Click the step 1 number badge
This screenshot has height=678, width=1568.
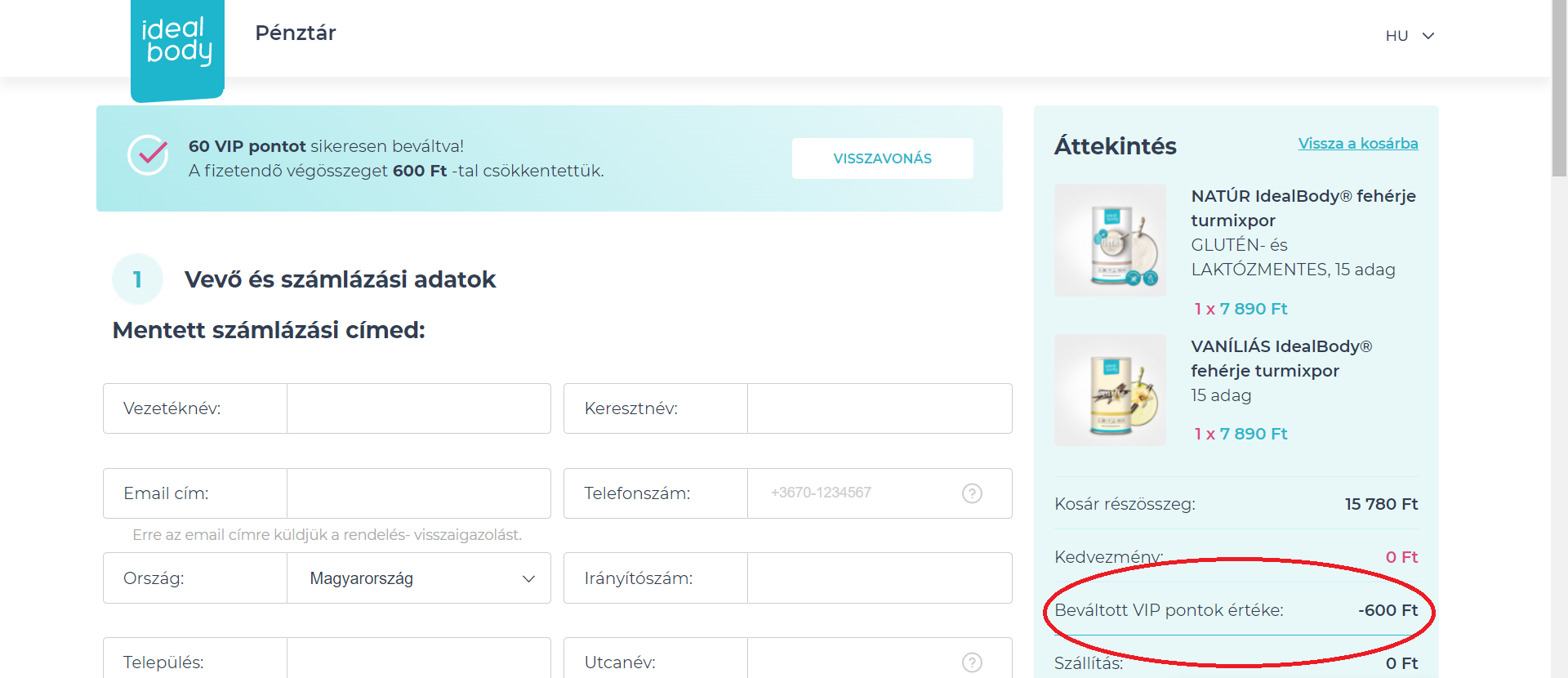point(137,279)
